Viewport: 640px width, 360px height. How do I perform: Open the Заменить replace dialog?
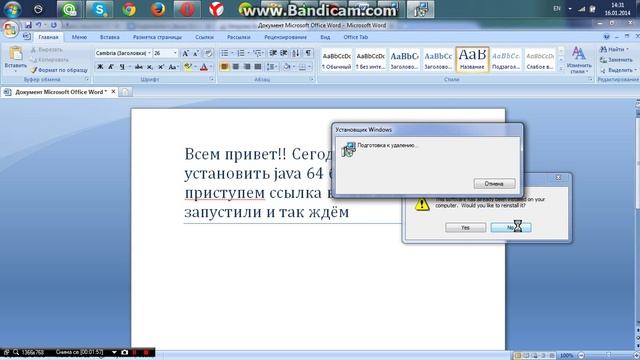(x=616, y=60)
